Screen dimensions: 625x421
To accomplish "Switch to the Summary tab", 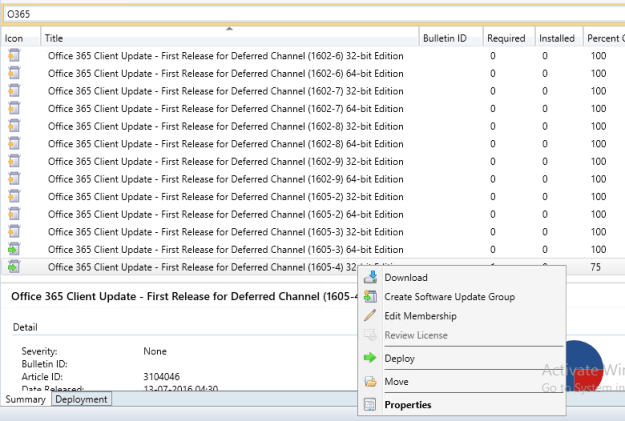I will [x=26, y=399].
